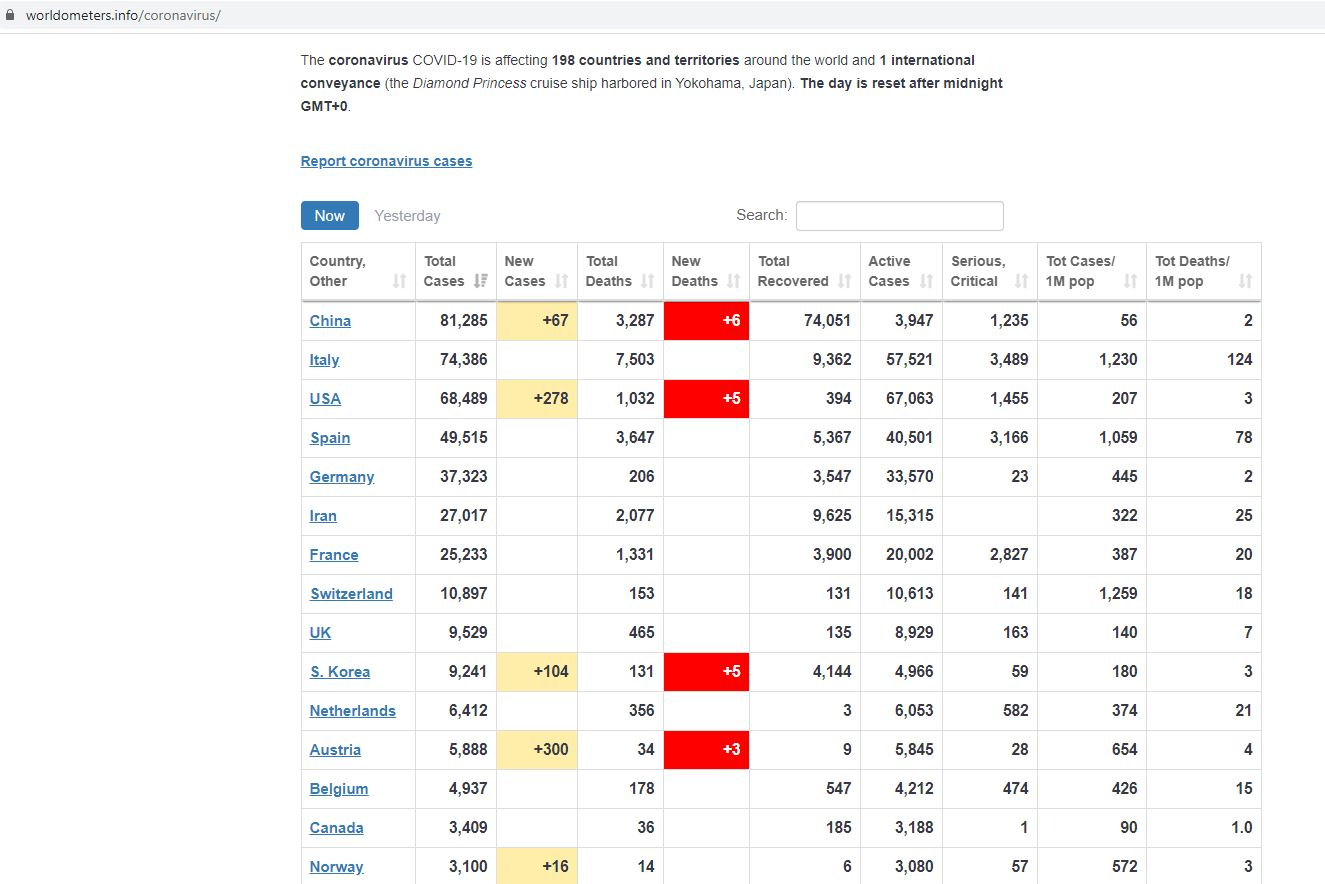Sort by Active Cases sort arrows
This screenshot has width=1325, height=884.
point(926,281)
